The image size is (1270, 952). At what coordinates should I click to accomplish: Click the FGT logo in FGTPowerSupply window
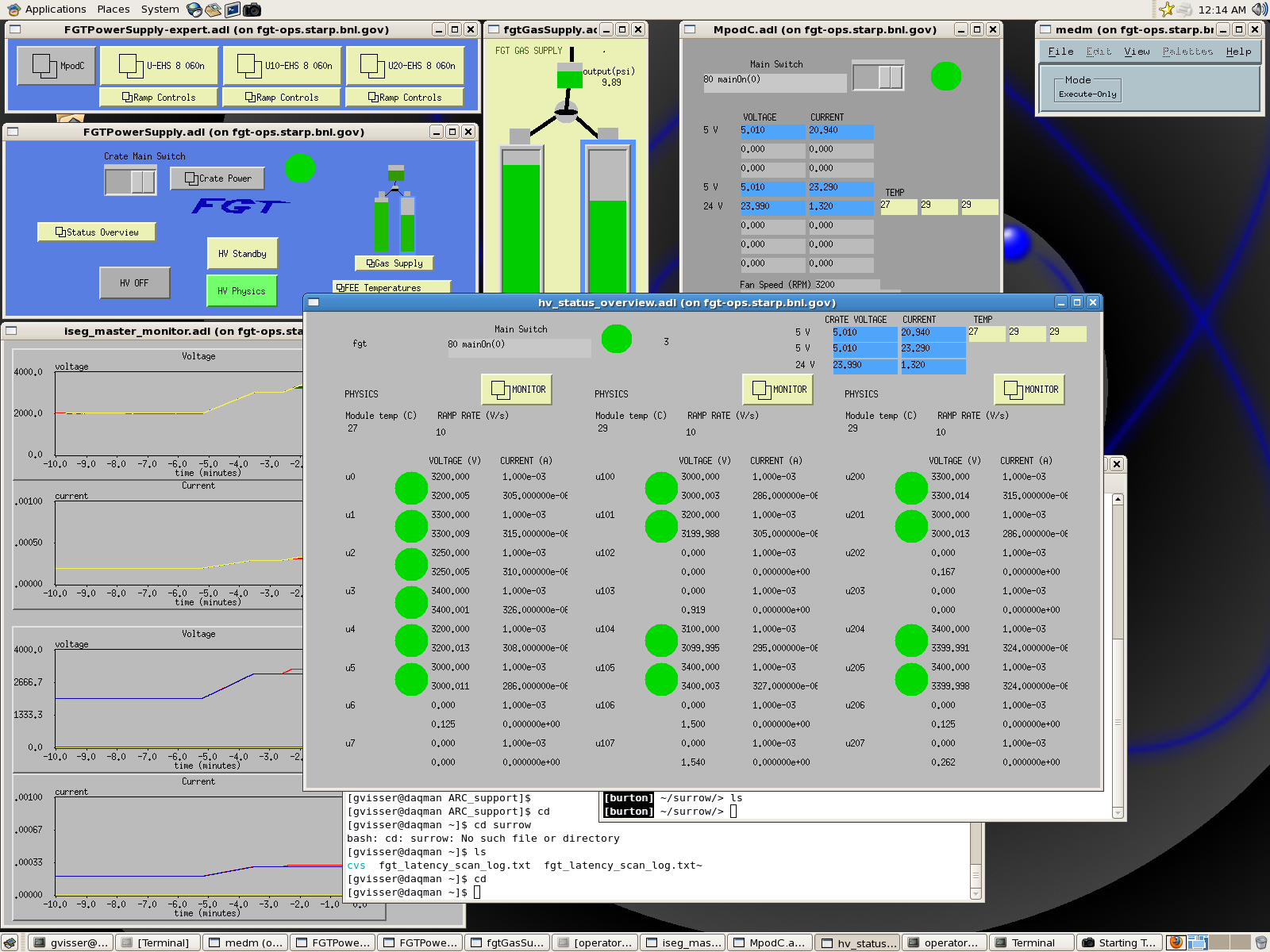click(241, 206)
